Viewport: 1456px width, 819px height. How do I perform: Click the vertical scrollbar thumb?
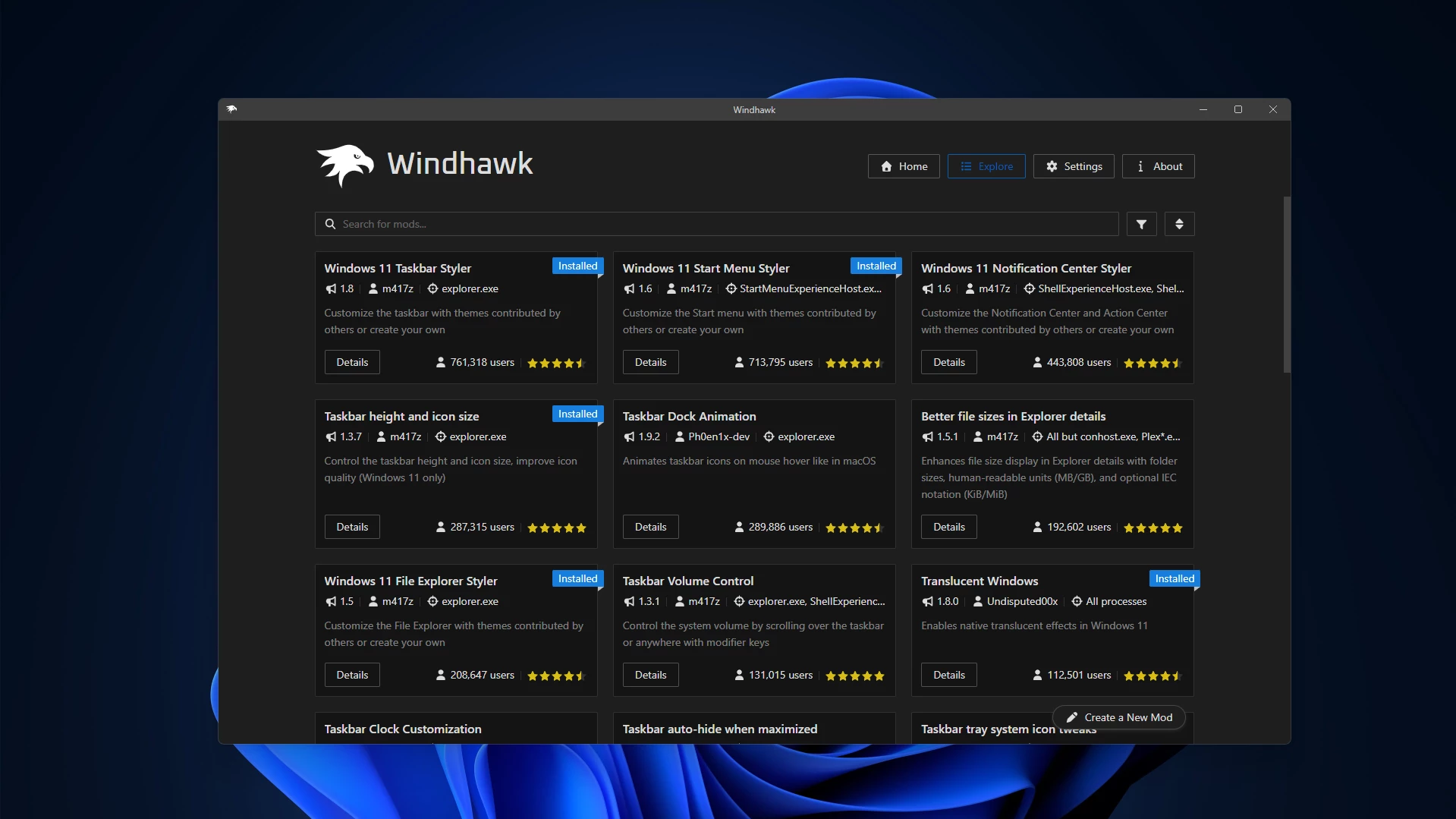(x=1287, y=285)
